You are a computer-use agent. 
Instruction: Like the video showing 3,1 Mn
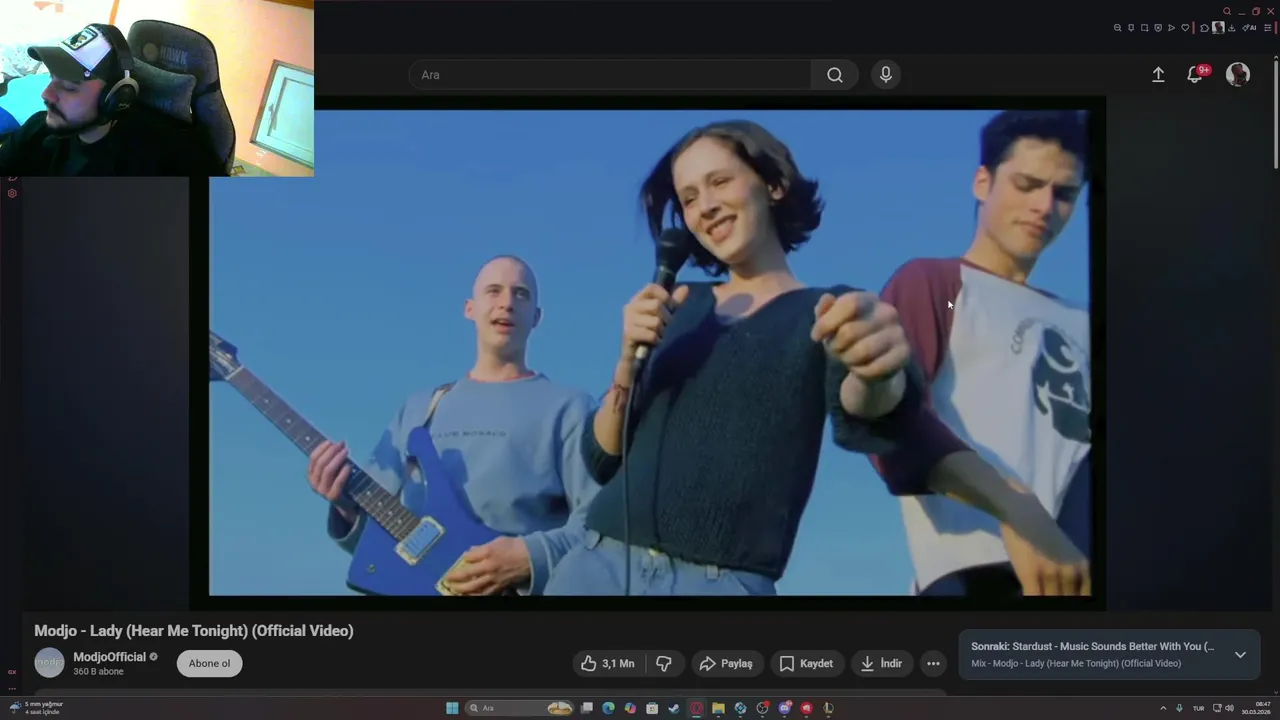coord(607,663)
